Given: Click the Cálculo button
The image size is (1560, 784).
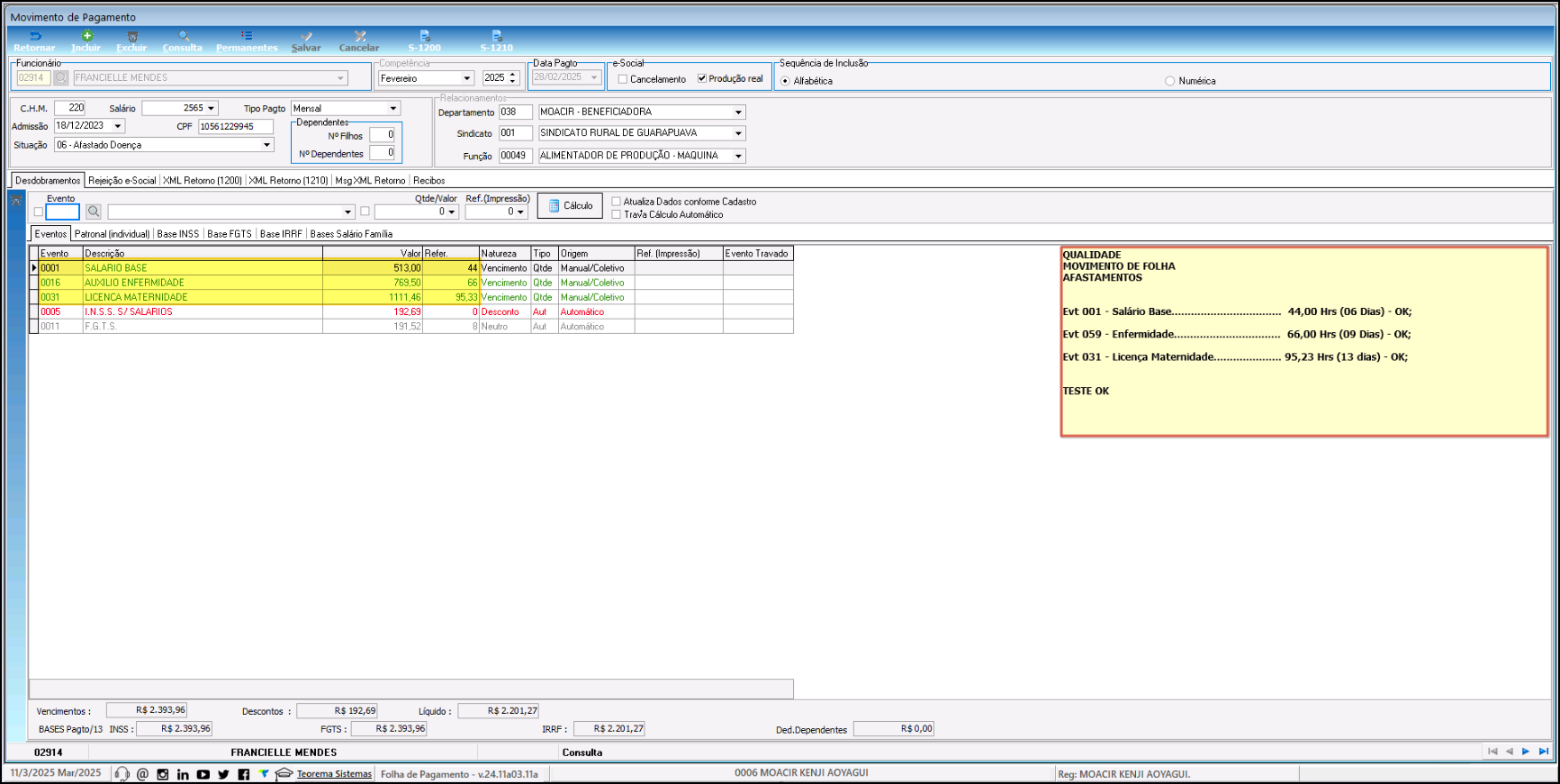Looking at the screenshot, I should 570,206.
